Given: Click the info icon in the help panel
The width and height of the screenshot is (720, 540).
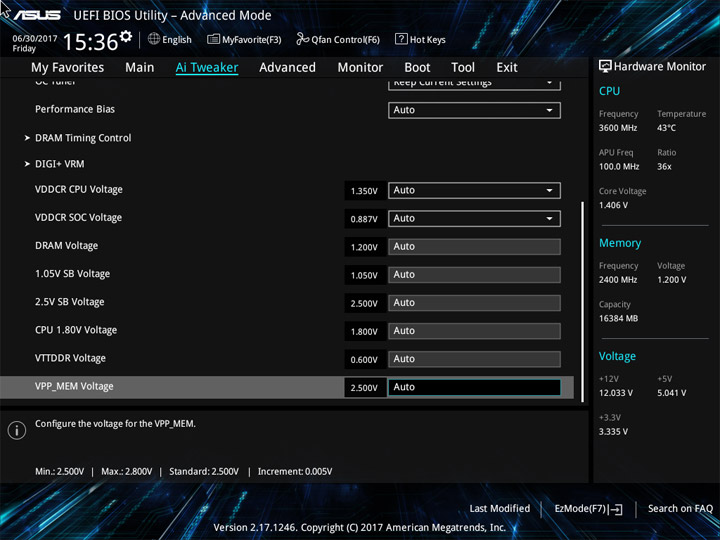Looking at the screenshot, I should coord(17,430).
